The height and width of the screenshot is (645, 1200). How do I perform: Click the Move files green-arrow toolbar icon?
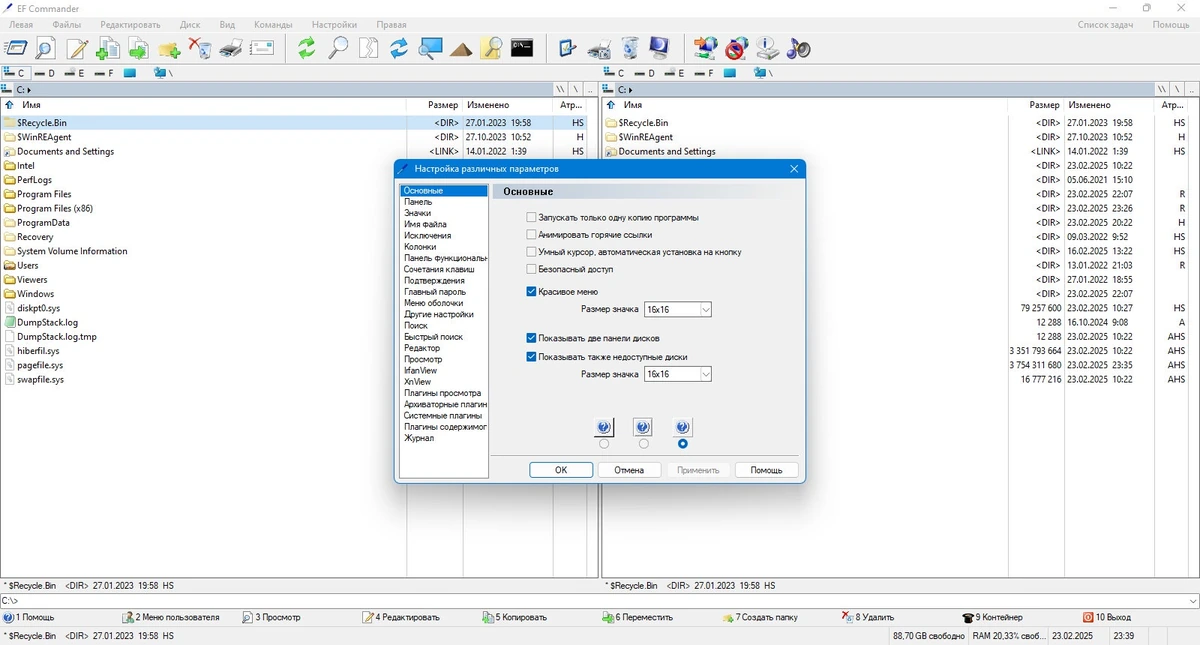(x=138, y=47)
